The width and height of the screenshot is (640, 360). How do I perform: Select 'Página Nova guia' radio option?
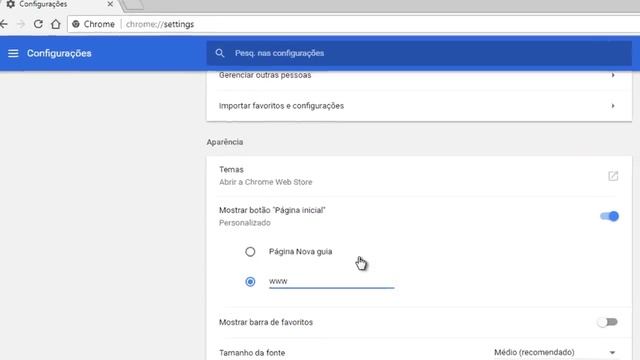point(250,251)
